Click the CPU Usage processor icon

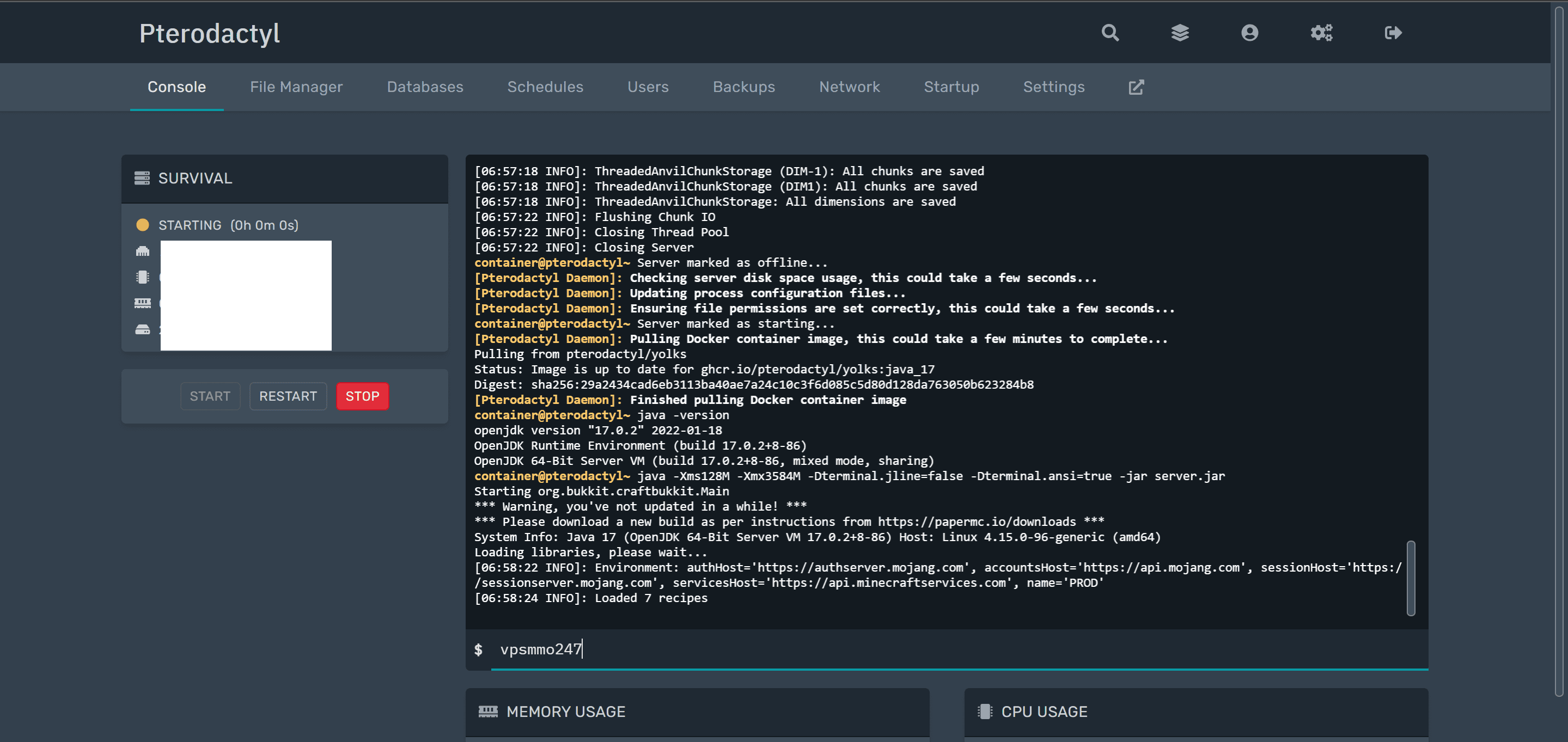pos(984,711)
